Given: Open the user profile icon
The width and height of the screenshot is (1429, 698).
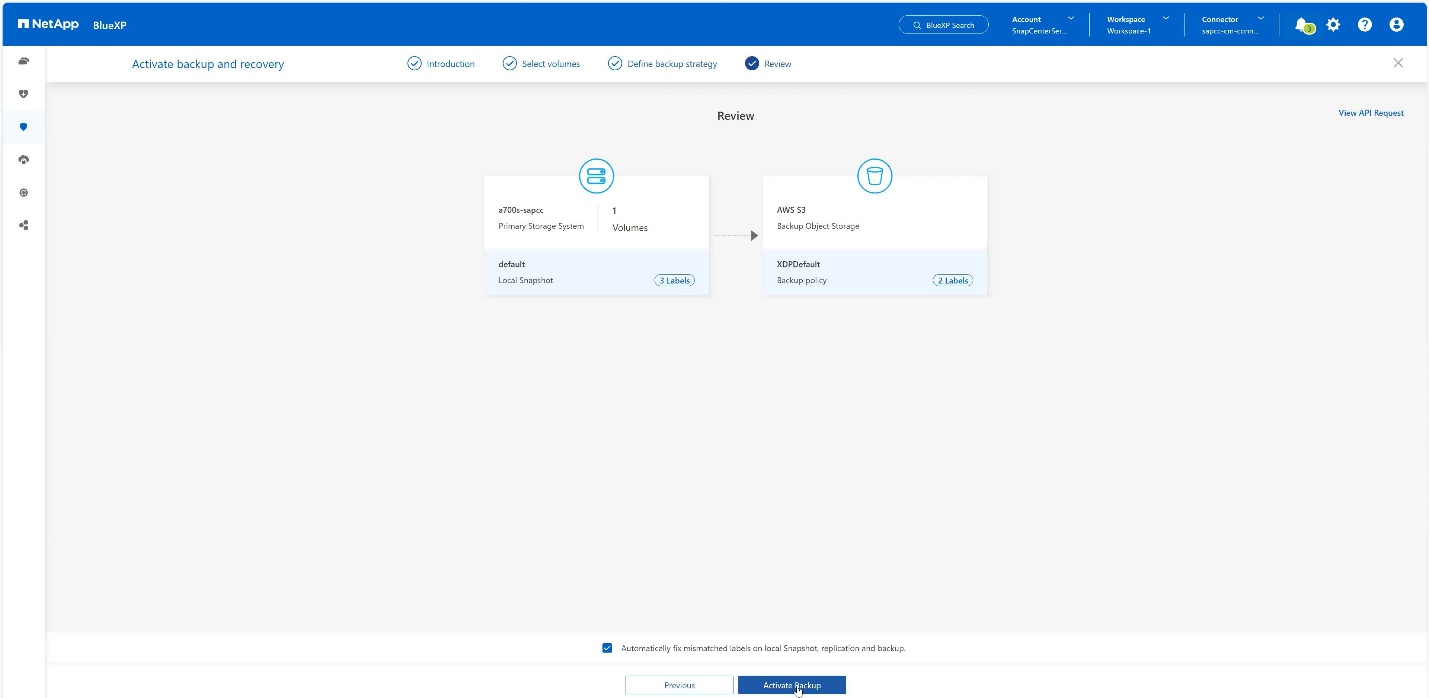Looking at the screenshot, I should 1397,25.
